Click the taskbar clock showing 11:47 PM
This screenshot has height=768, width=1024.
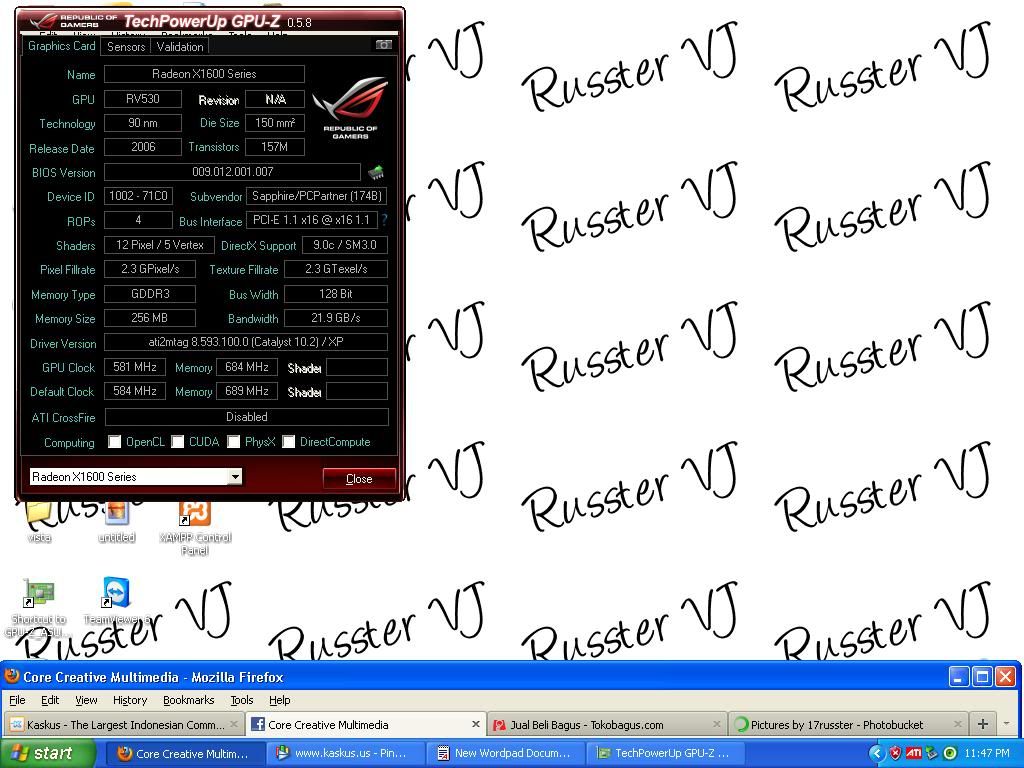(987, 754)
